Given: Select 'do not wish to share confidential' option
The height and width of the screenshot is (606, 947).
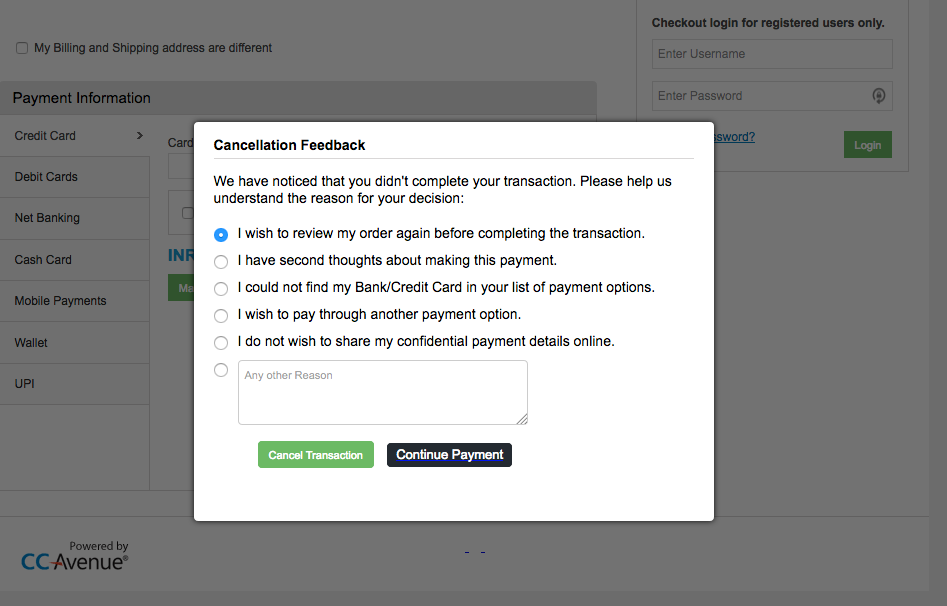Looking at the screenshot, I should click(221, 343).
